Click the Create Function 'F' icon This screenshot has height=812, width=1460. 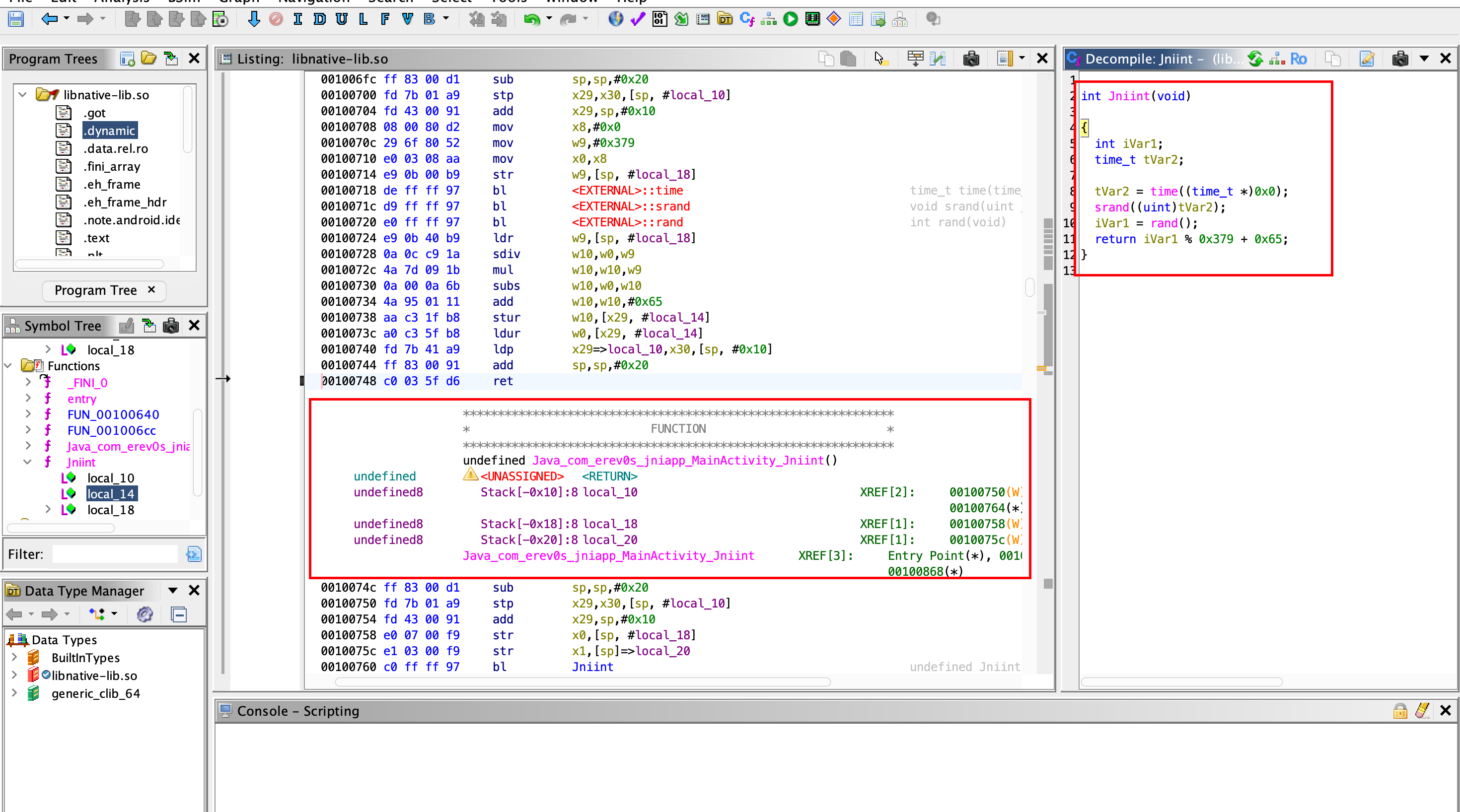pos(385,19)
